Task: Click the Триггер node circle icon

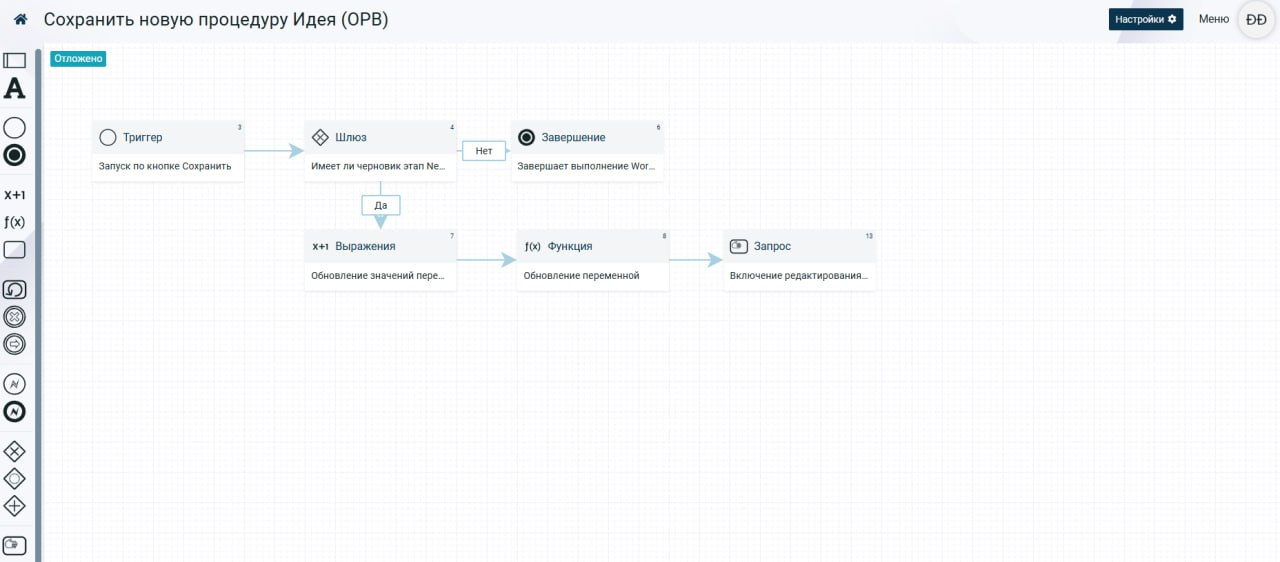Action: pos(108,137)
